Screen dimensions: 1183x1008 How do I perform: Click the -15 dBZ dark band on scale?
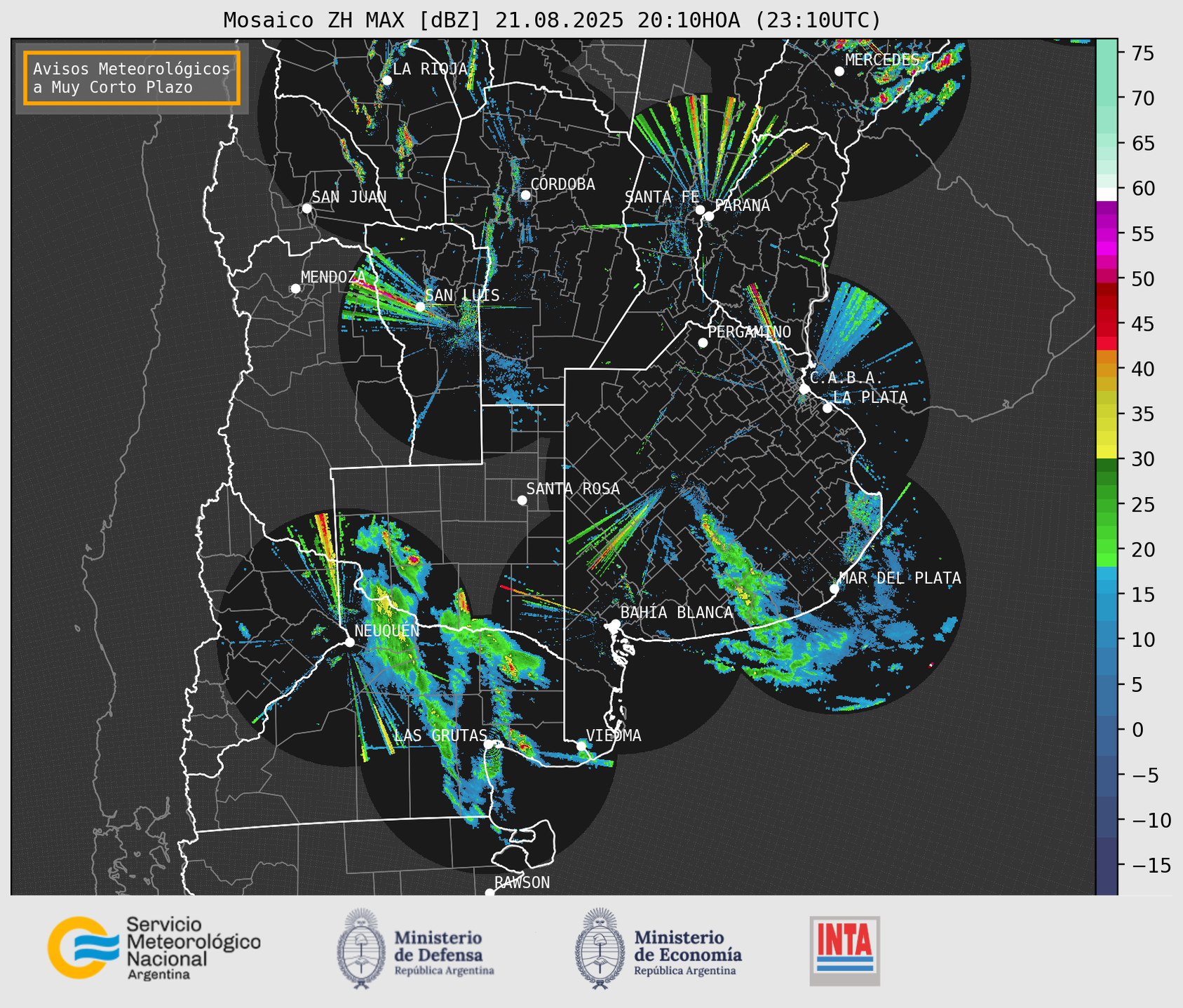point(1106,865)
